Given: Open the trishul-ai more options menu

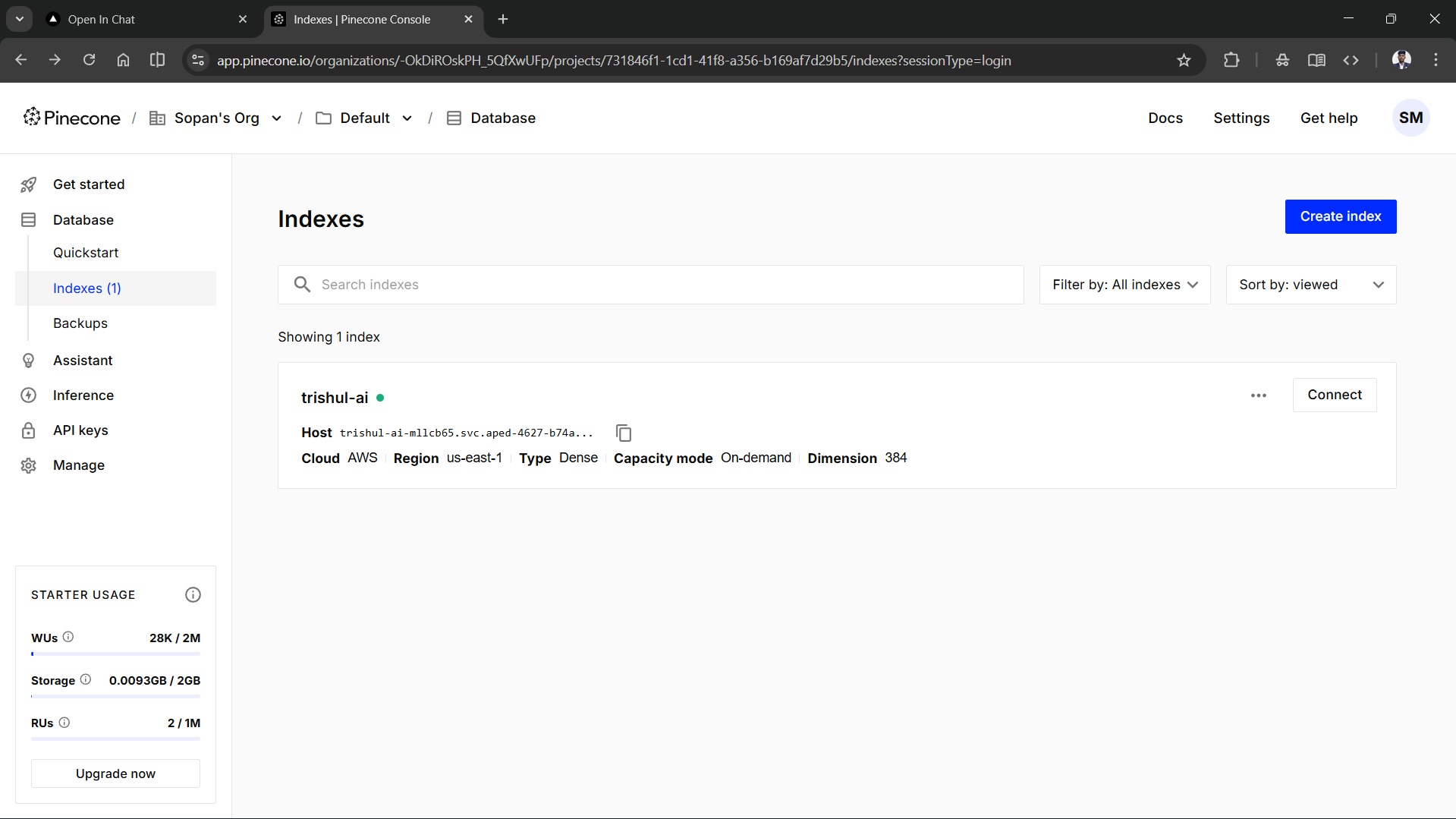Looking at the screenshot, I should coord(1259,395).
